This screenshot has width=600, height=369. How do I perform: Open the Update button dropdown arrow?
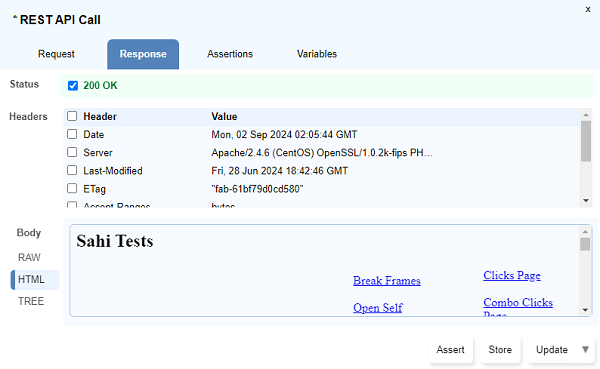(585, 349)
